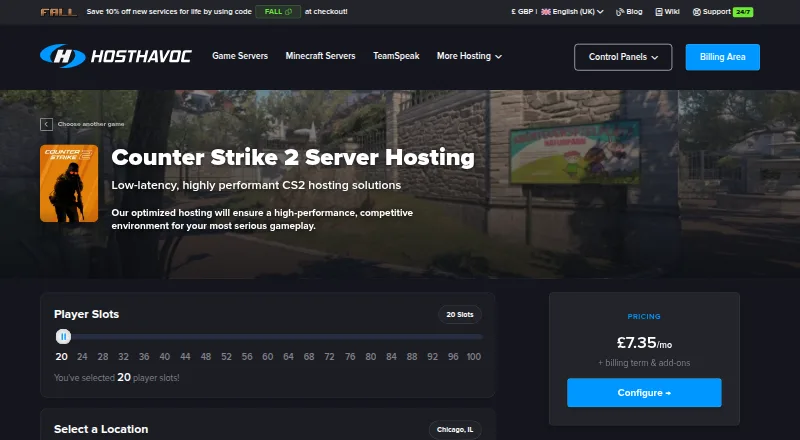The height and width of the screenshot is (440, 800).
Task: Click the £7.35/mo price text
Action: (644, 343)
